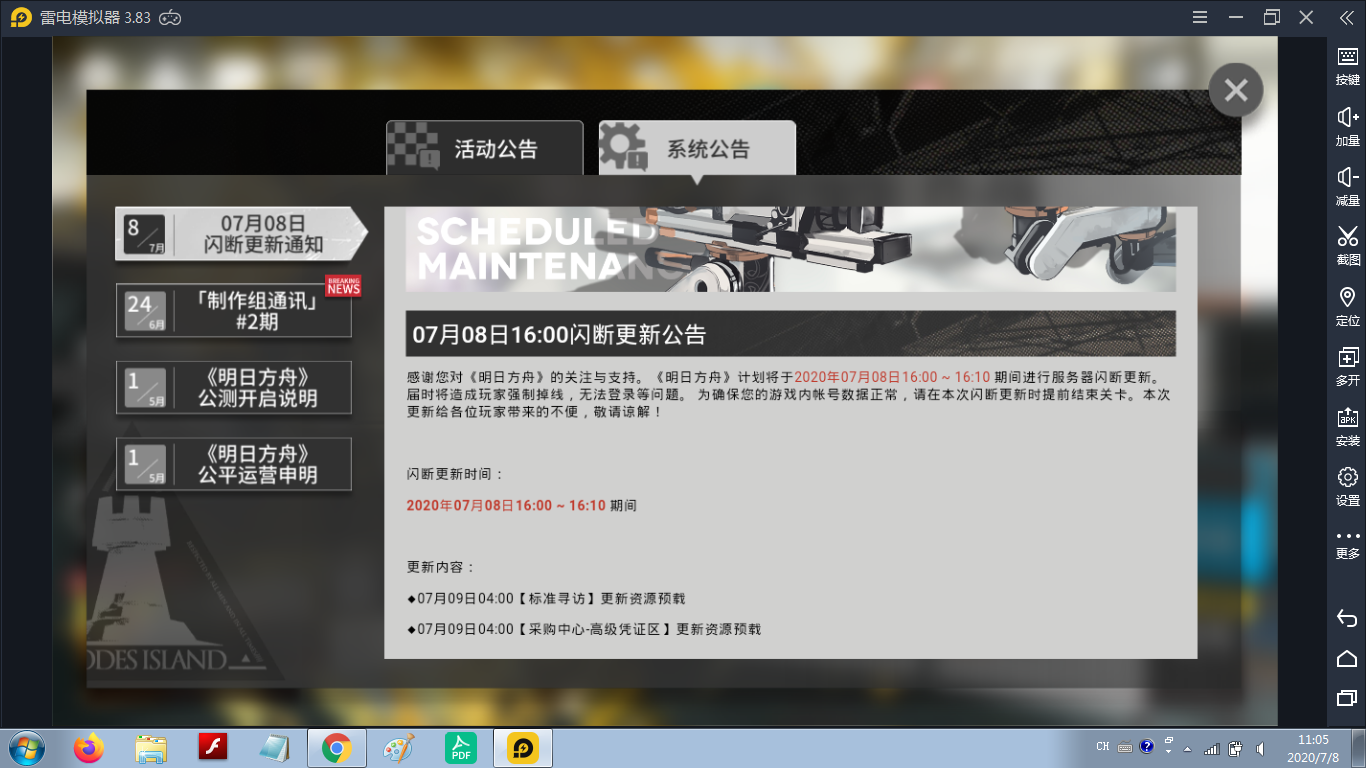The height and width of the screenshot is (768, 1366).
Task: Click the 【标准寻访】更新资源预载 line
Action: click(x=546, y=599)
